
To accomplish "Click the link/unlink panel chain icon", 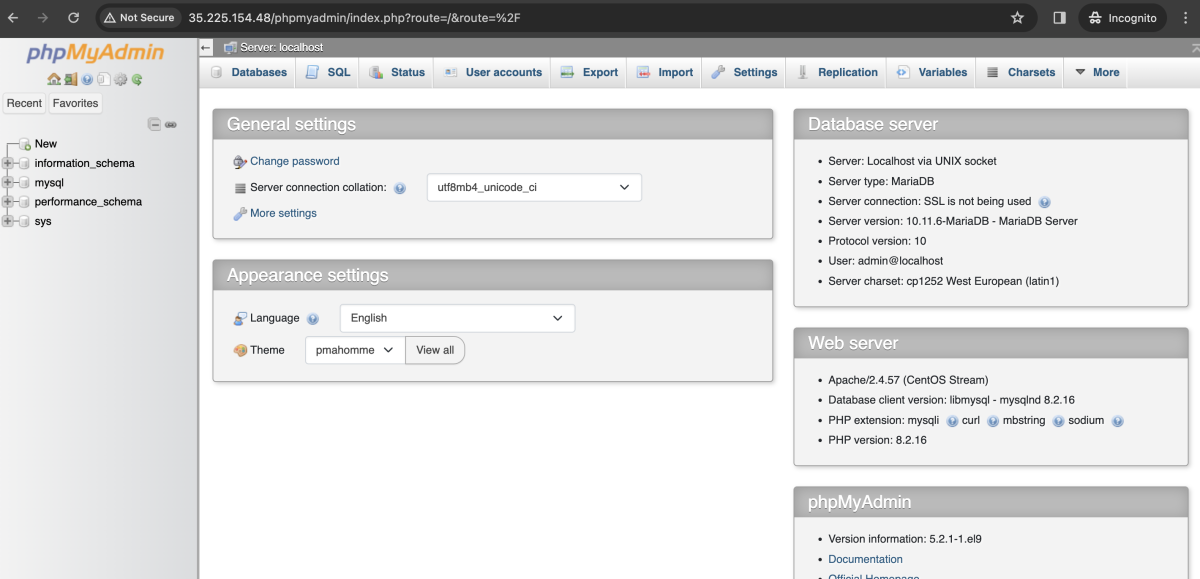I will point(171,125).
